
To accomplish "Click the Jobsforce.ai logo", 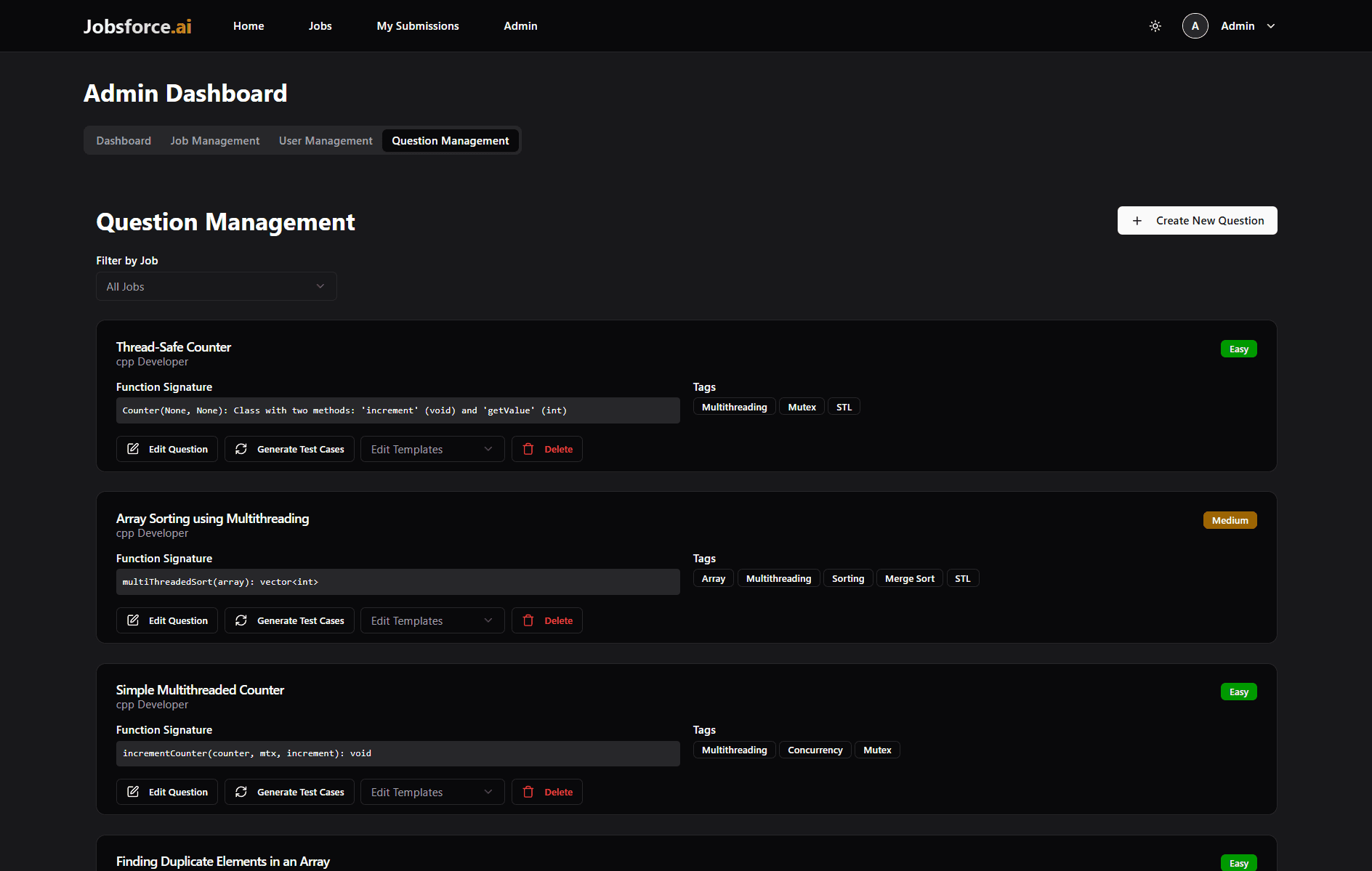I will tap(137, 26).
